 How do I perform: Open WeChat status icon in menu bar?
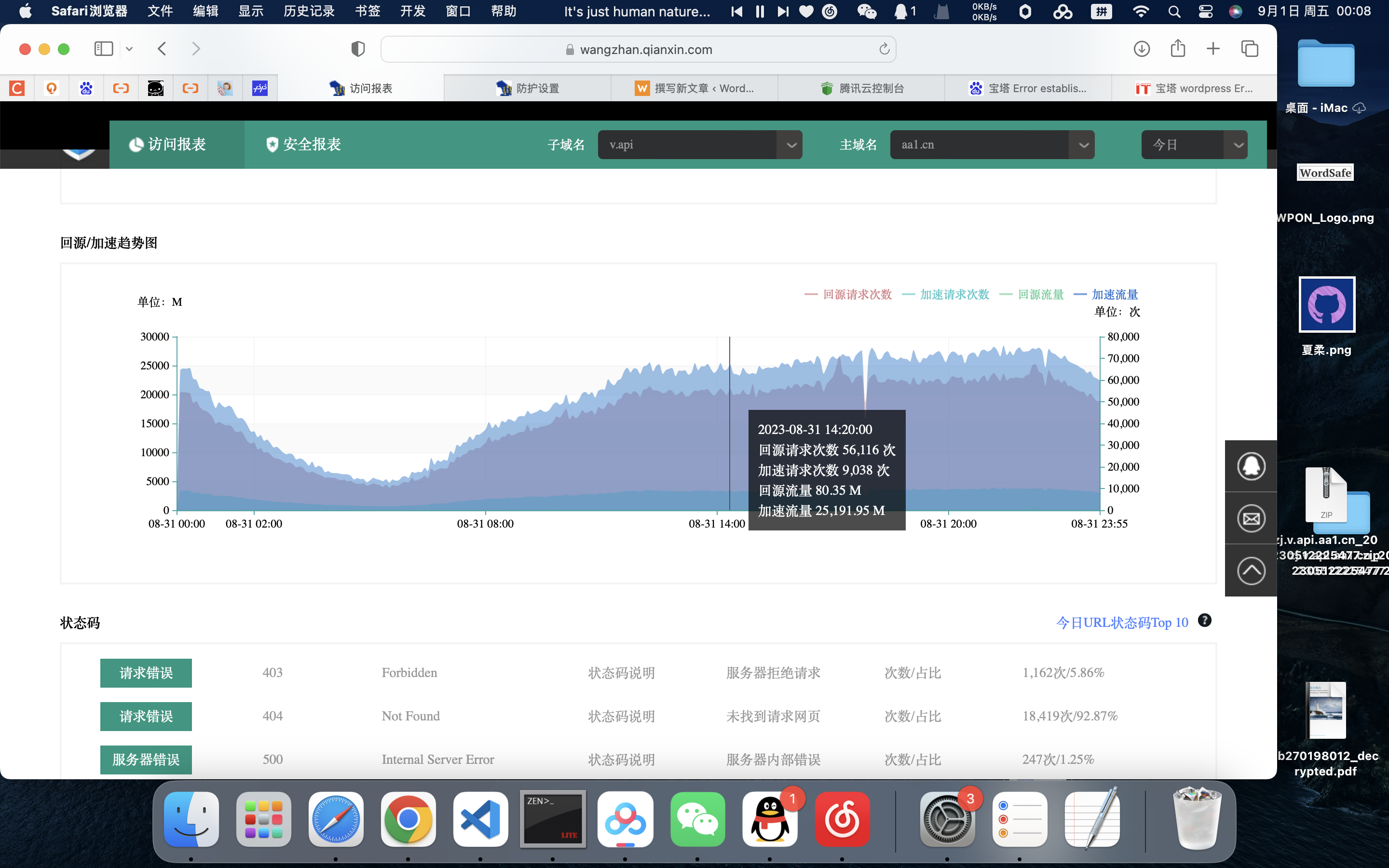point(866,12)
